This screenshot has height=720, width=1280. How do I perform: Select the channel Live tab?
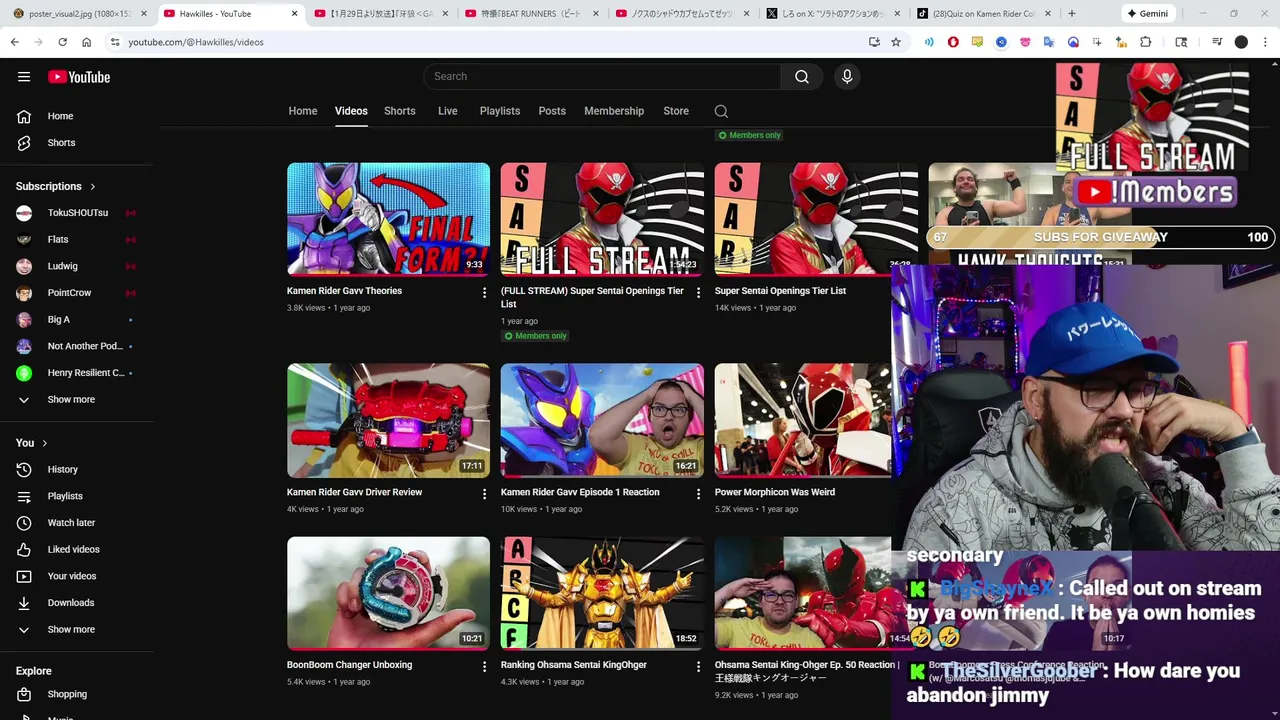pyautogui.click(x=448, y=111)
